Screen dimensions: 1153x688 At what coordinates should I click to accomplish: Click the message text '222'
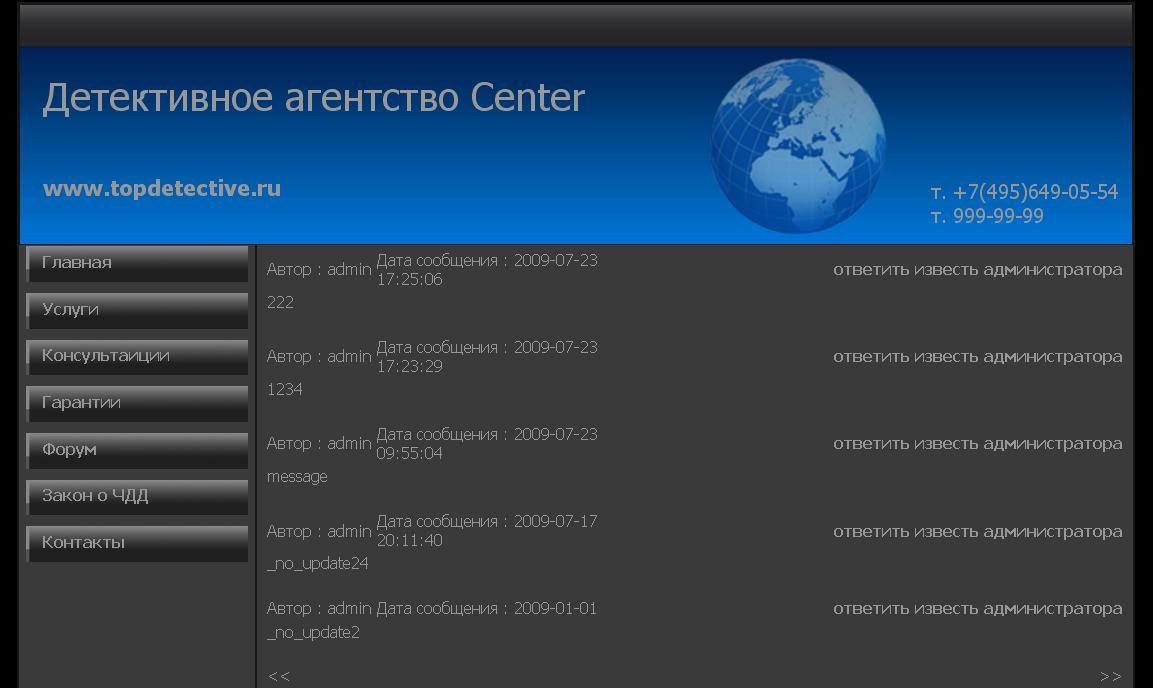coord(280,302)
